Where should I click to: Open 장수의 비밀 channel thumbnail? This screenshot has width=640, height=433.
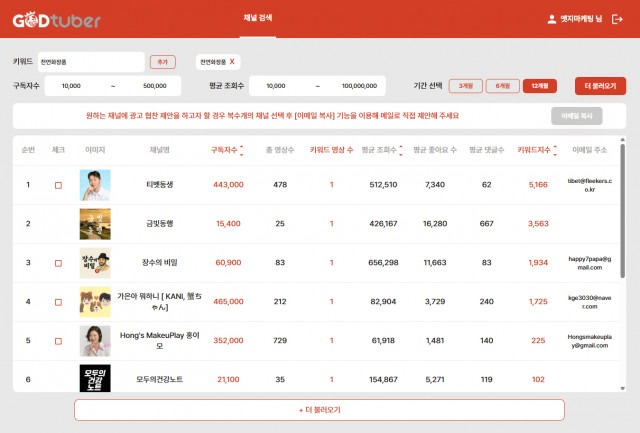pyautogui.click(x=95, y=263)
